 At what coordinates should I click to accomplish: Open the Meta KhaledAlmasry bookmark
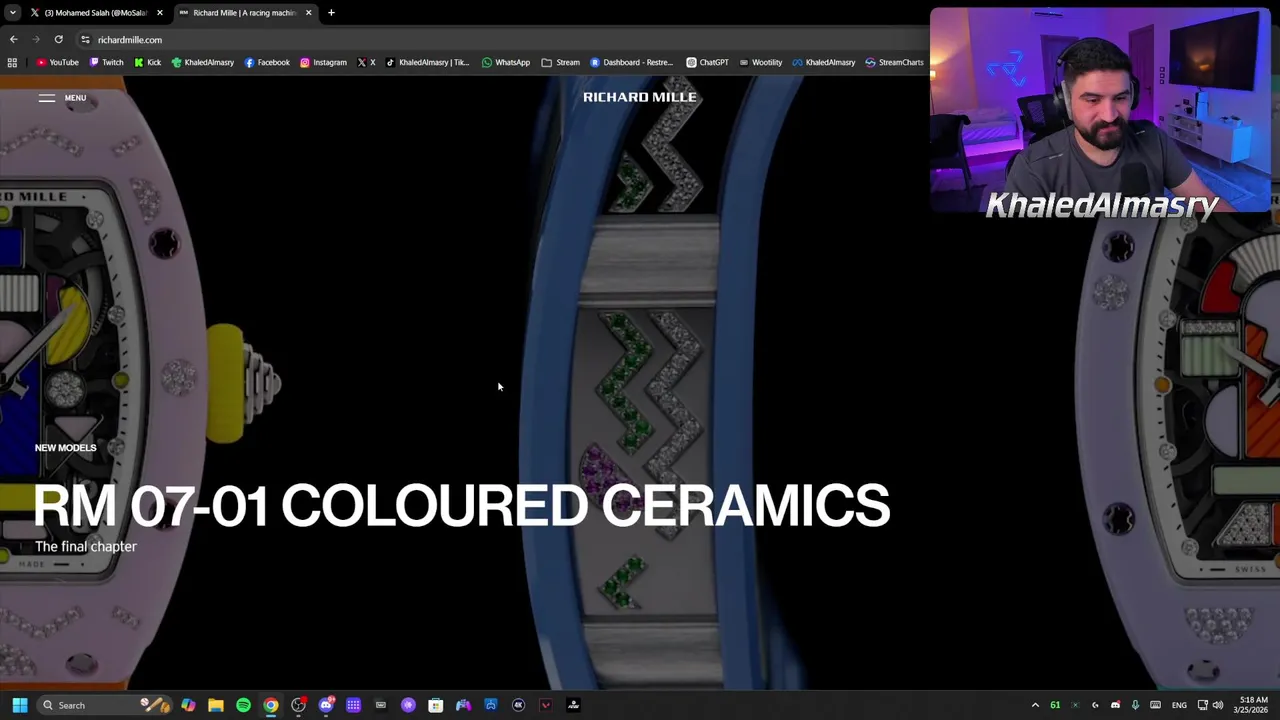pos(823,62)
